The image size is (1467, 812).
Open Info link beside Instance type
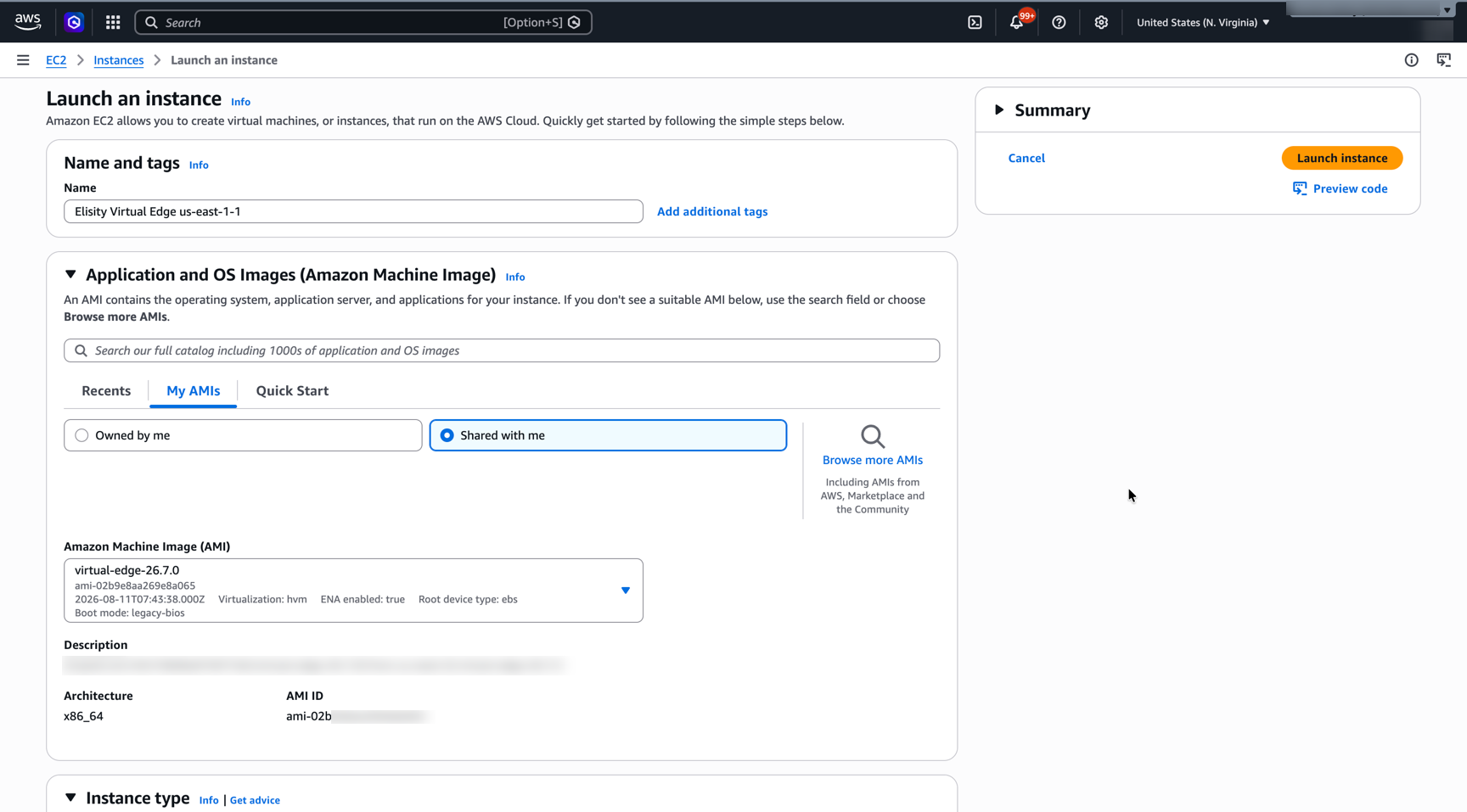(209, 800)
